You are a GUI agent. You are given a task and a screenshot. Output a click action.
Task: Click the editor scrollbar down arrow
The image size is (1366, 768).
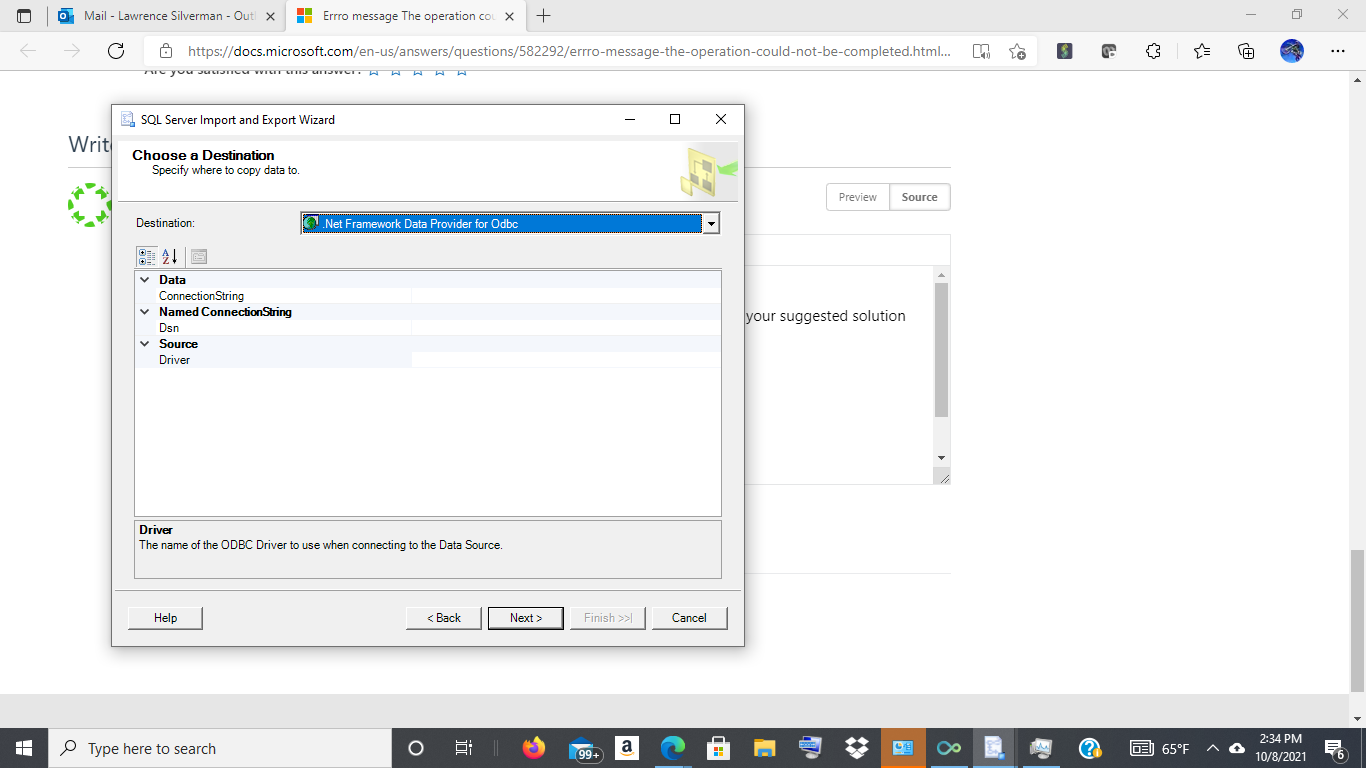pyautogui.click(x=941, y=458)
